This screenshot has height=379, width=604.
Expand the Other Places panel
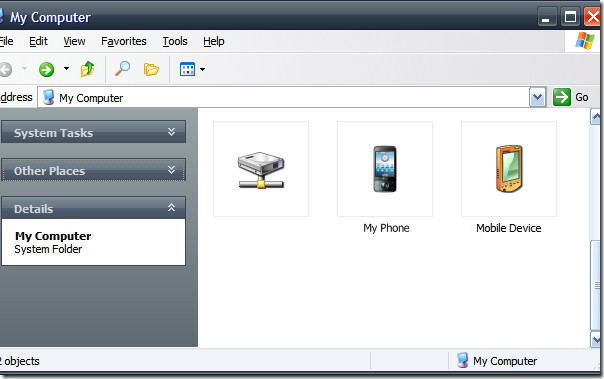pos(93,170)
